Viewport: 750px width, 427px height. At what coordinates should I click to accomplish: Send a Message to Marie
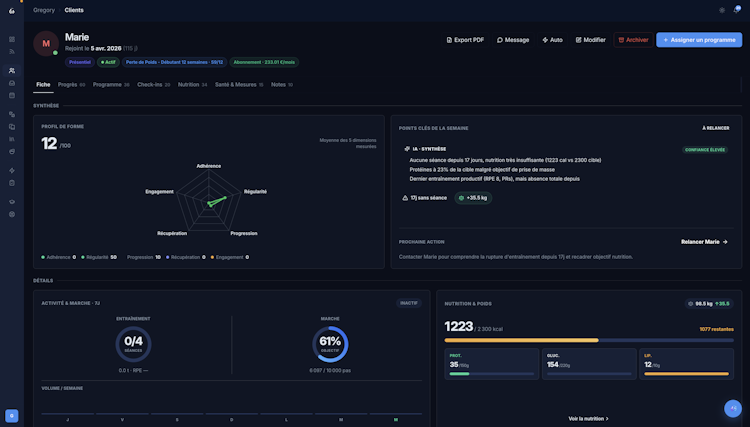coord(513,40)
